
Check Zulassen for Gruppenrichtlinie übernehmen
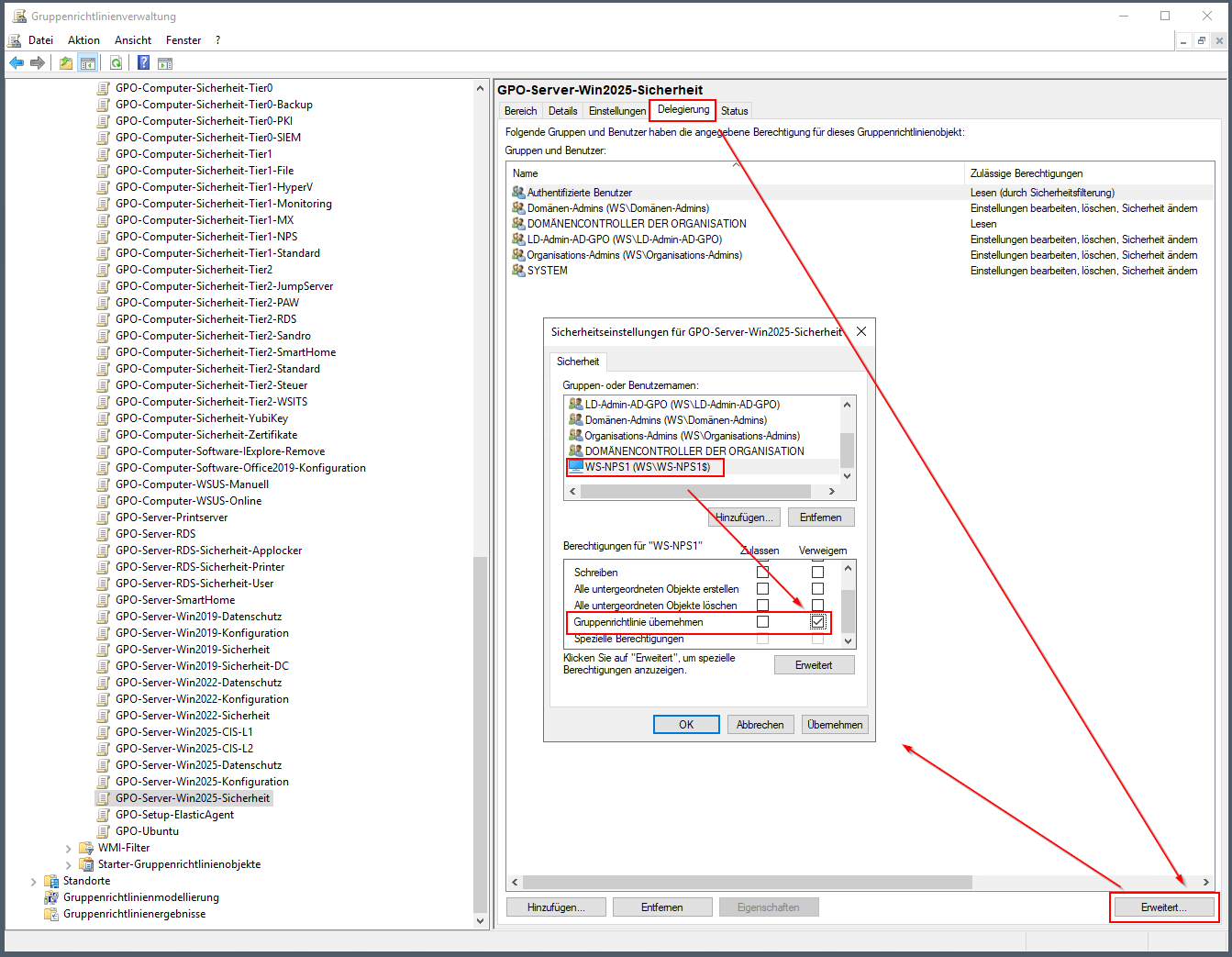coord(762,622)
